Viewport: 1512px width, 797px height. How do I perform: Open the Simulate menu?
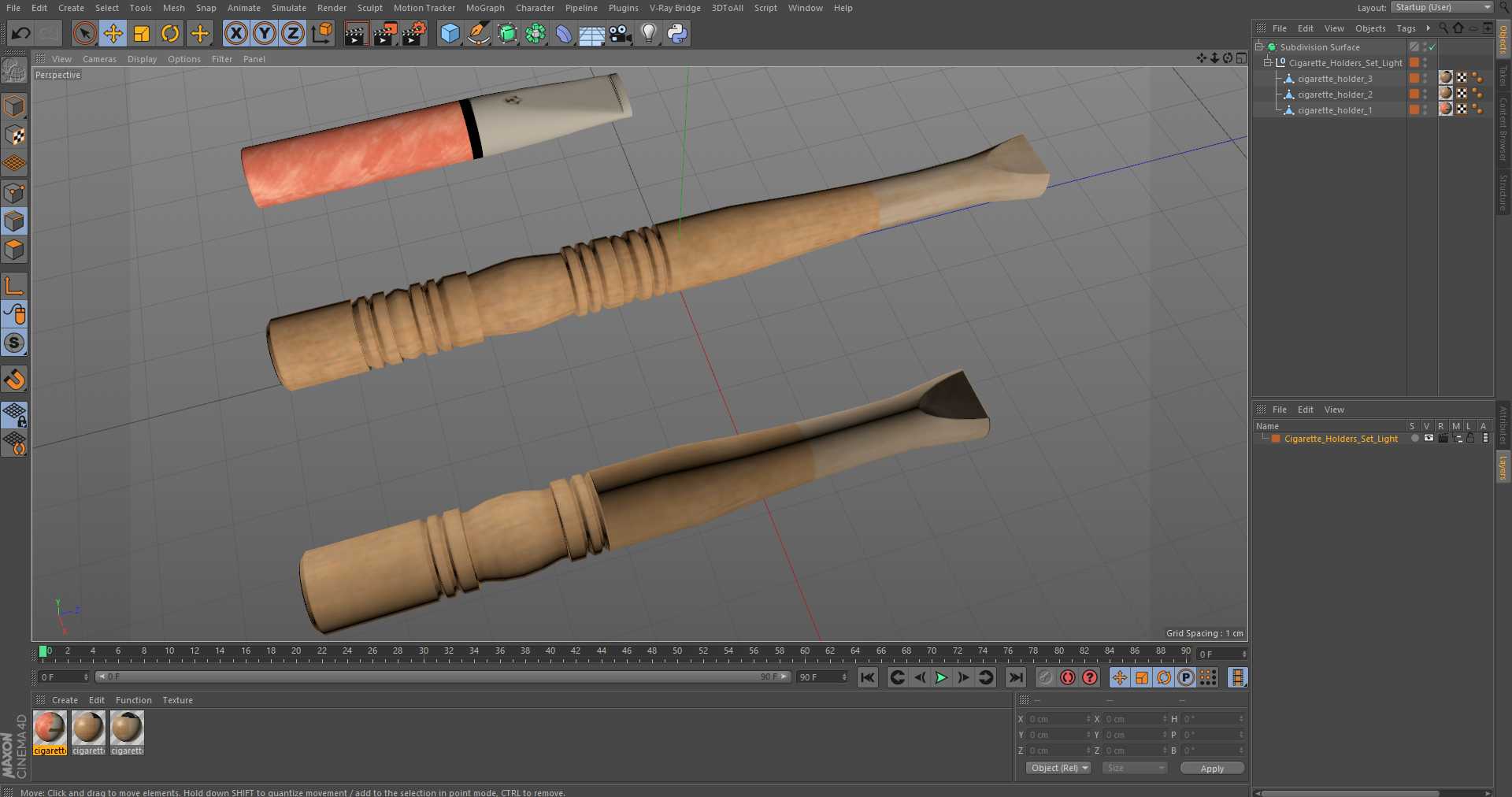coord(289,8)
